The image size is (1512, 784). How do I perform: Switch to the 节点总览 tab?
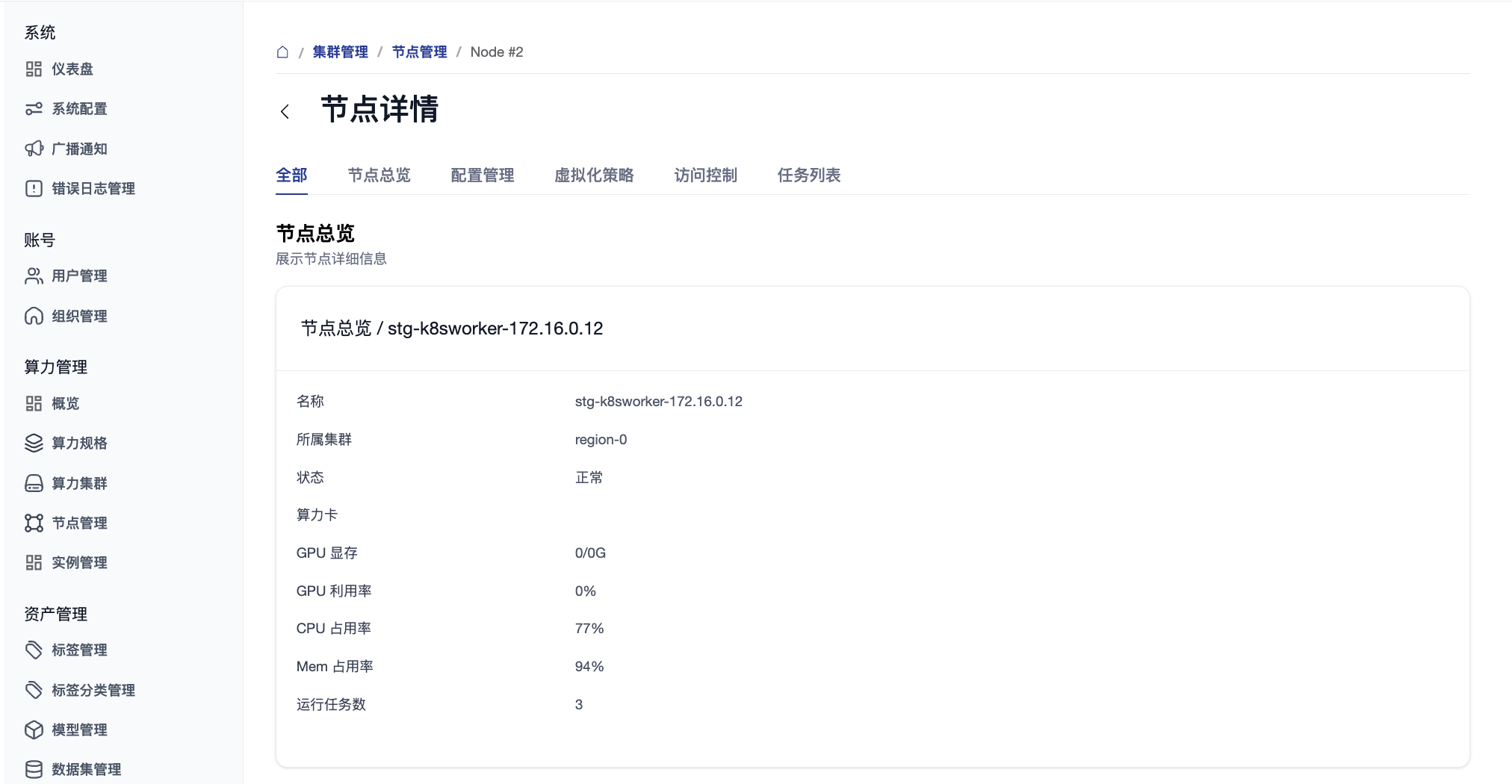pos(379,175)
